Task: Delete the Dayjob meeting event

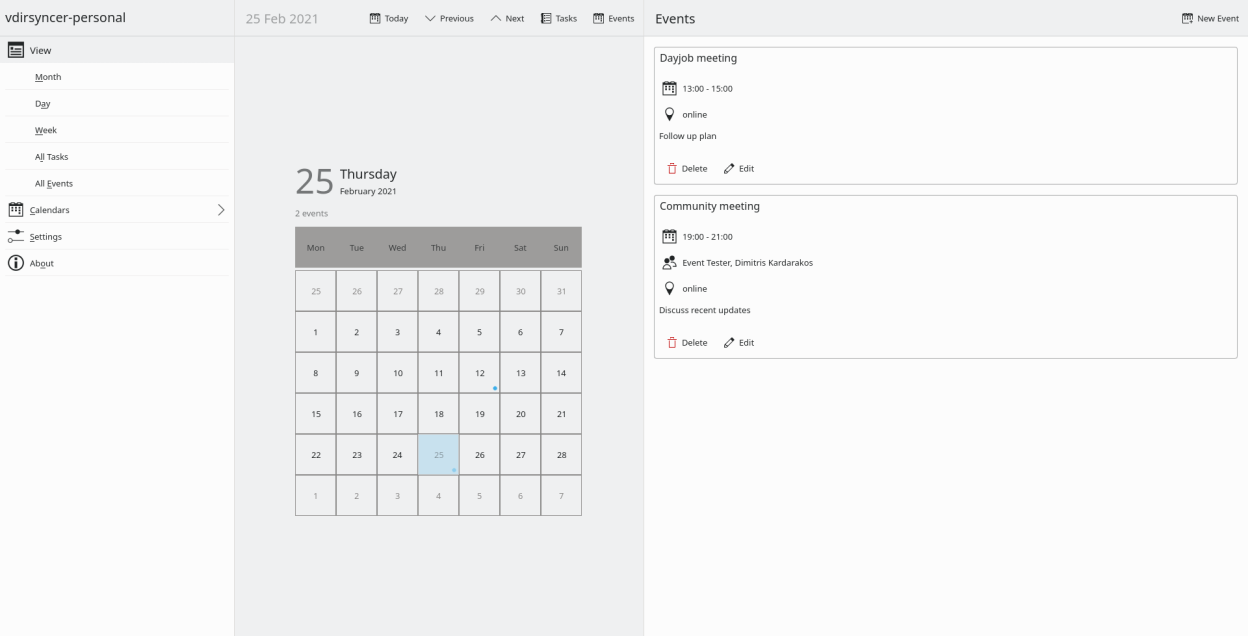Action: (687, 168)
